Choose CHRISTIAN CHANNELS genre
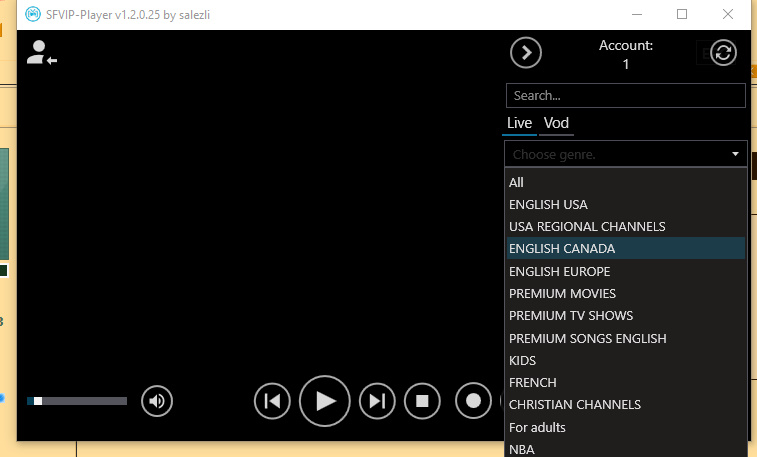Viewport: 757px width, 457px height. pyautogui.click(x=626, y=405)
